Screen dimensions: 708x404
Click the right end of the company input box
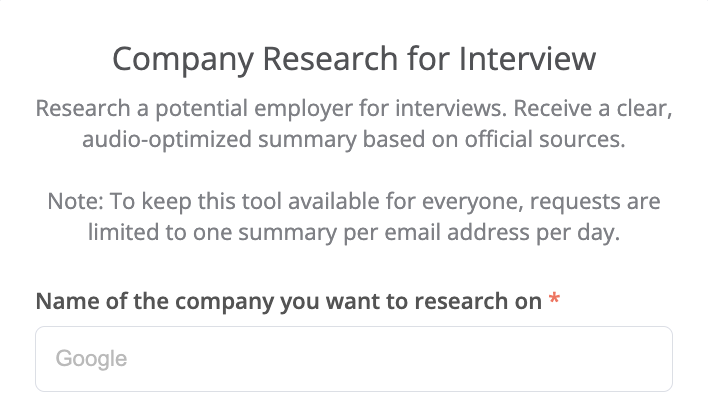pyautogui.click(x=650, y=358)
